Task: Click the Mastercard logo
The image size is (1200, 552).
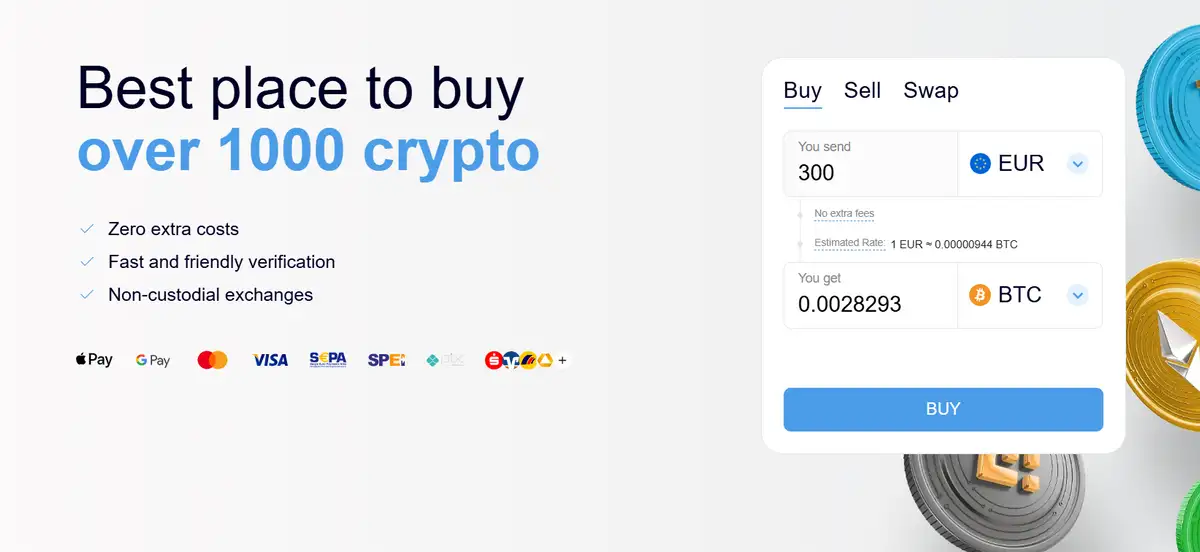Action: pos(212,360)
